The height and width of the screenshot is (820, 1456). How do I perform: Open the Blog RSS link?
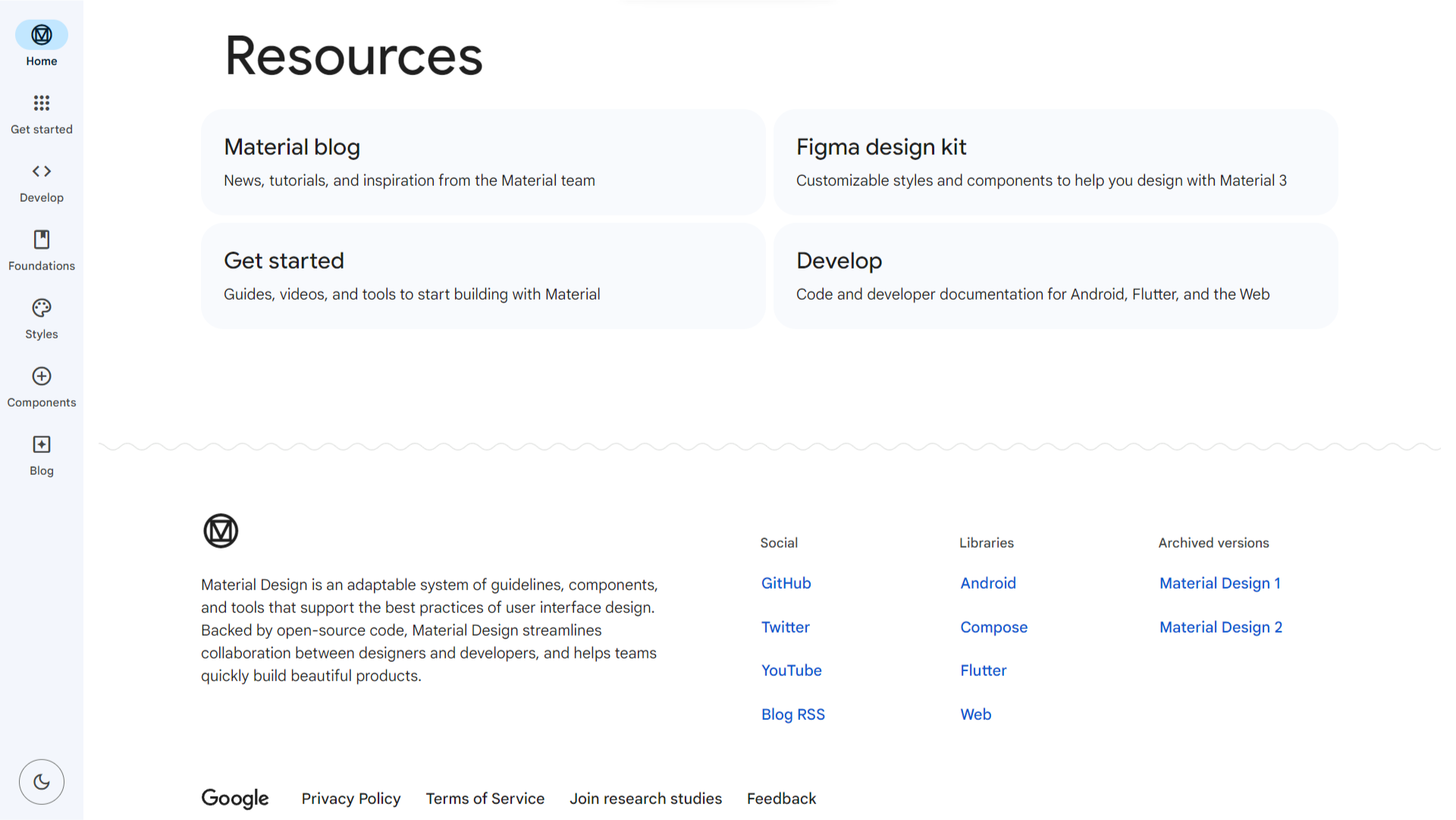click(793, 715)
